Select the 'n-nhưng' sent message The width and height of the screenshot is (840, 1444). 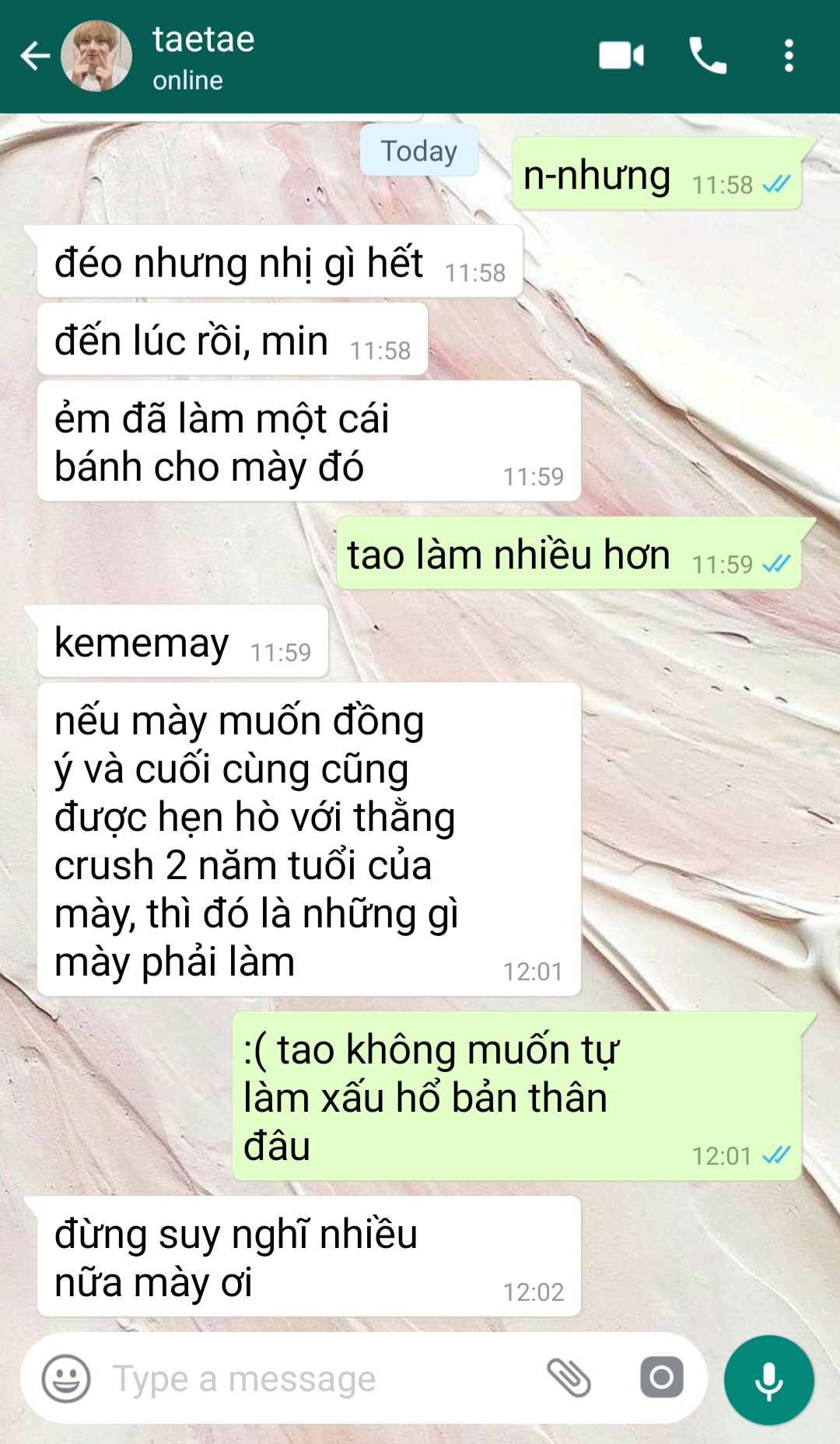click(x=656, y=173)
